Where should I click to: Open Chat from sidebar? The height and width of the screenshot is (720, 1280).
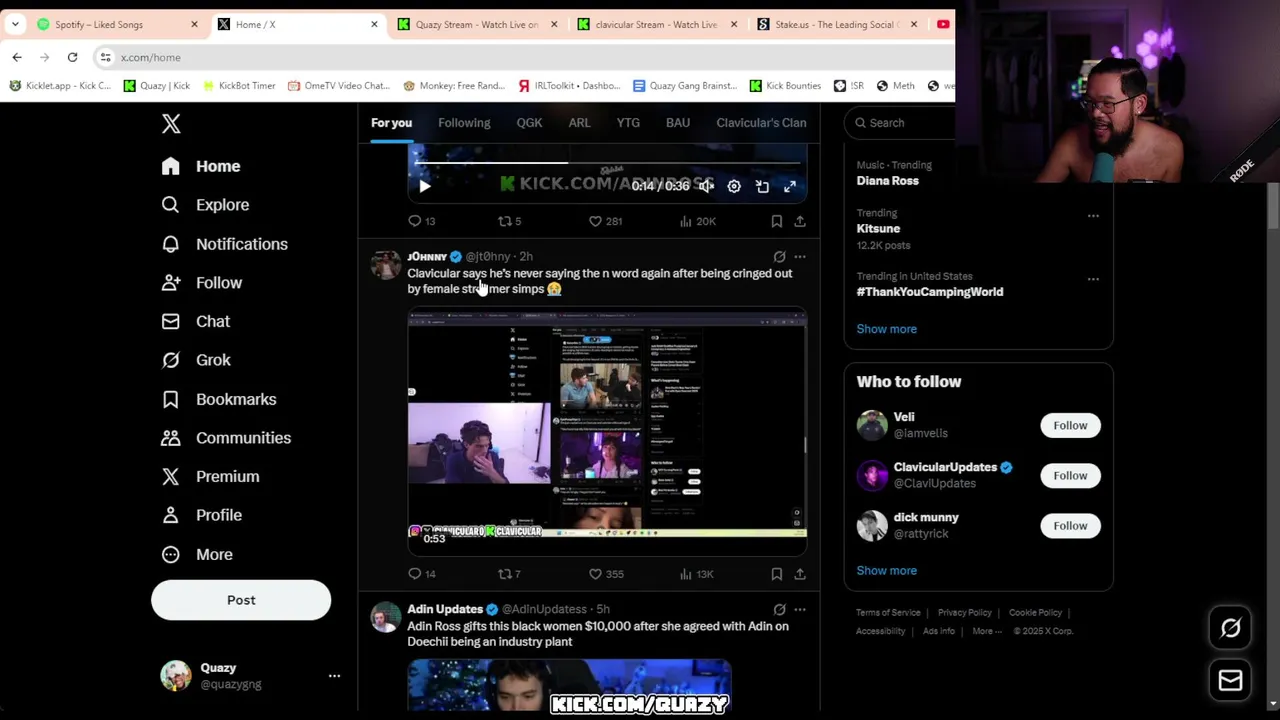[196, 321]
